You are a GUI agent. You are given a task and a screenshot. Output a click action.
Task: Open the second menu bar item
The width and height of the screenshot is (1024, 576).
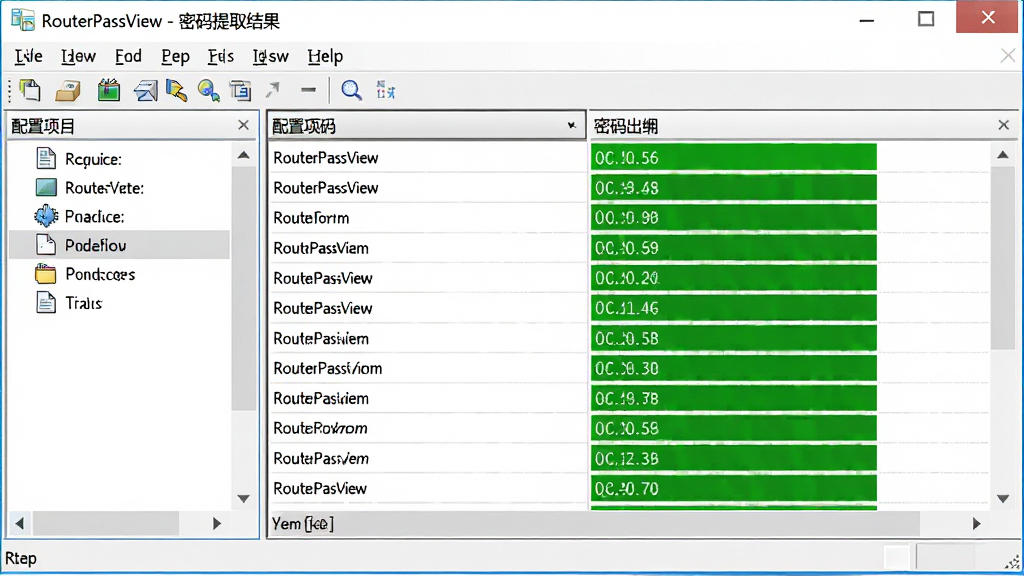(x=78, y=56)
